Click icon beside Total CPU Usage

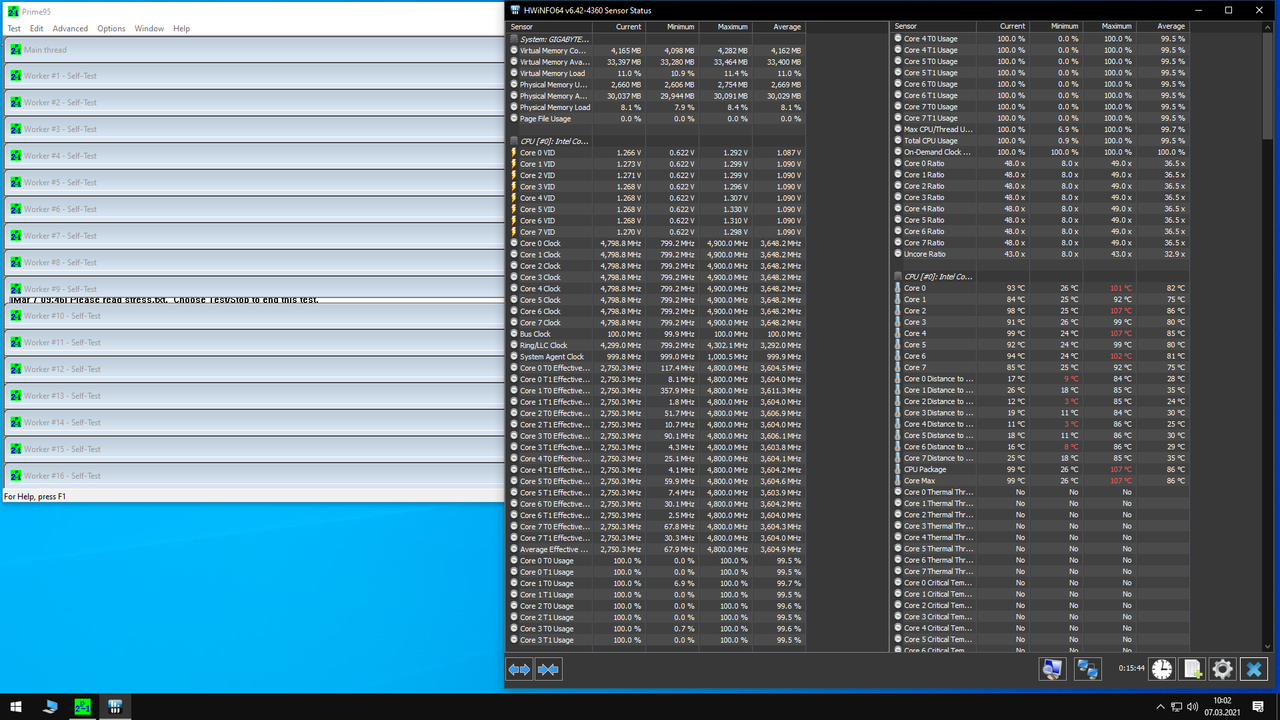click(x=898, y=141)
